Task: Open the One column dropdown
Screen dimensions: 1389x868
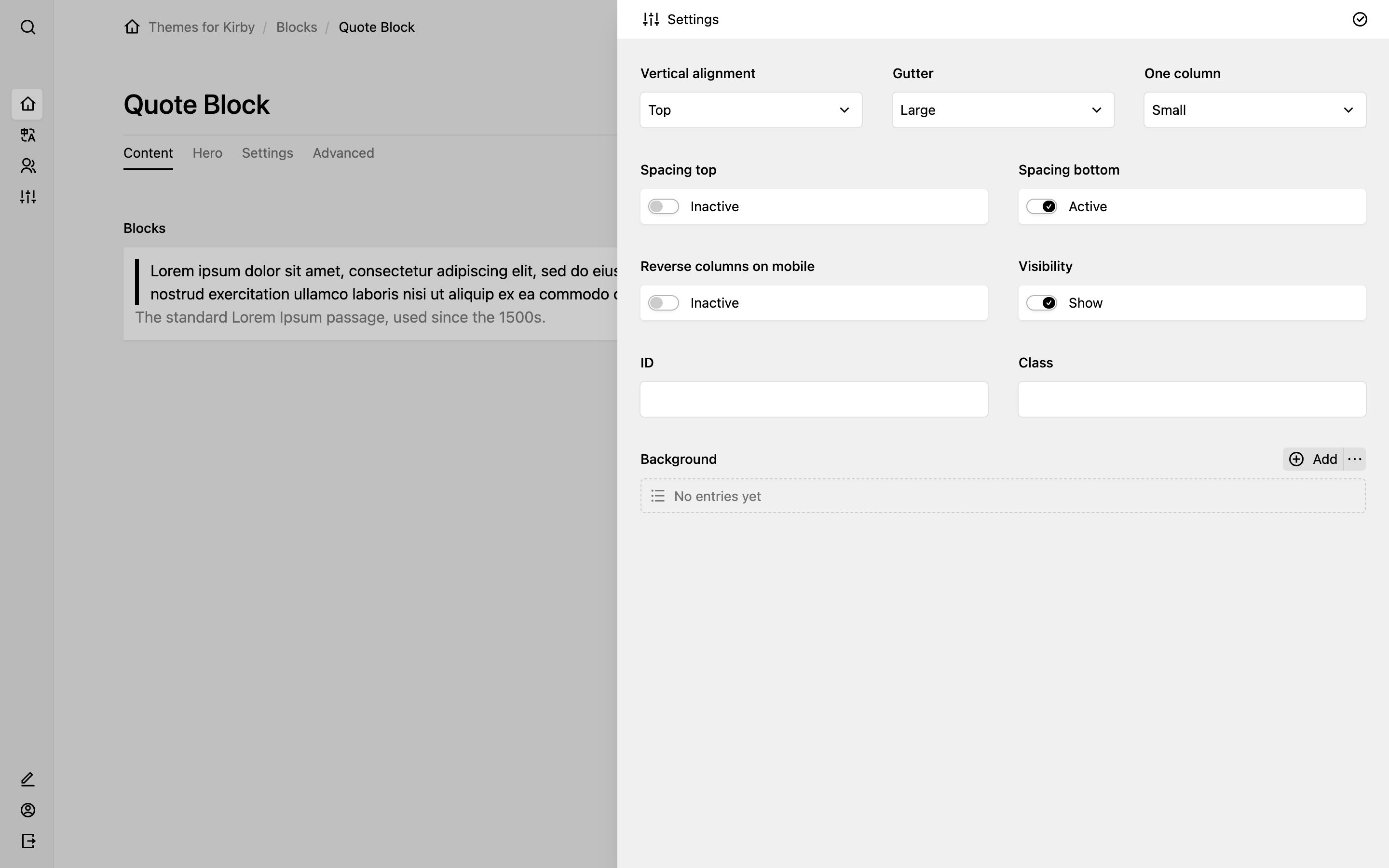Action: (x=1255, y=110)
